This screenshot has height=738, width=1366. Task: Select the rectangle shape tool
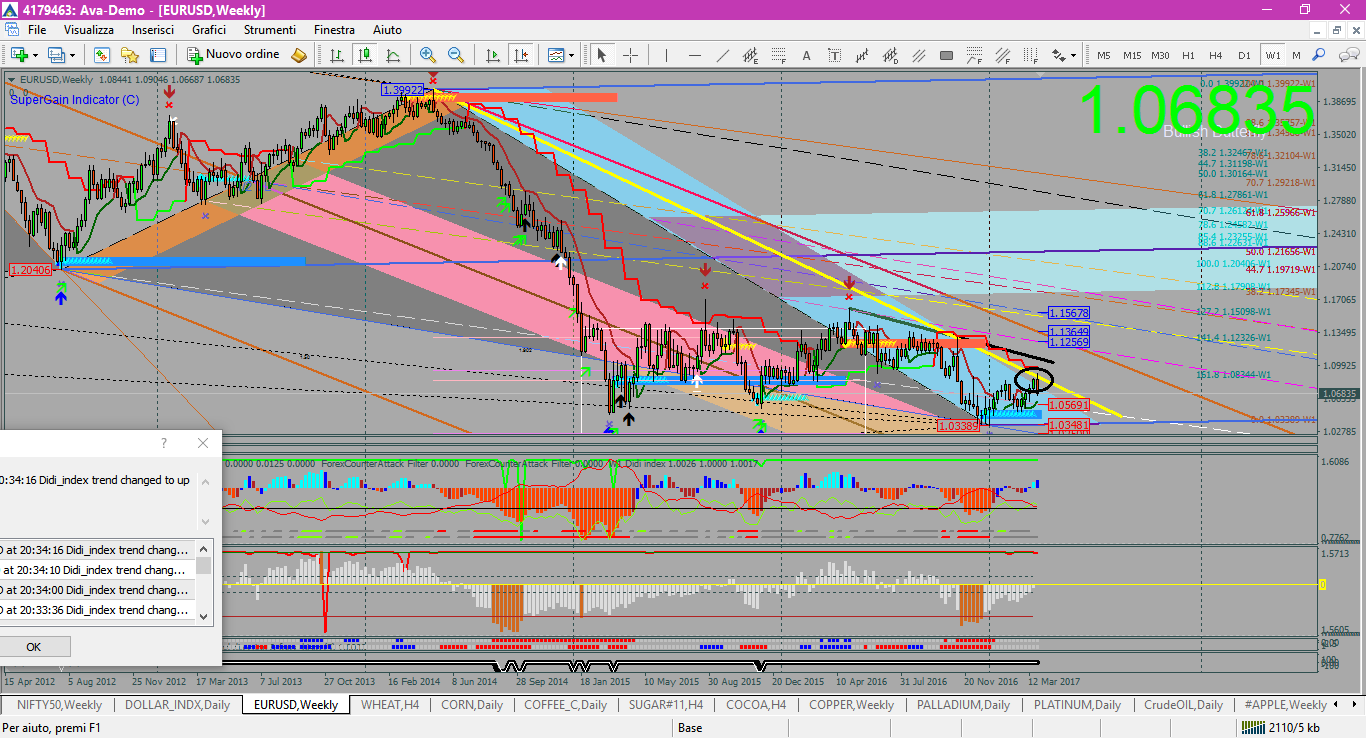[x=946, y=55]
